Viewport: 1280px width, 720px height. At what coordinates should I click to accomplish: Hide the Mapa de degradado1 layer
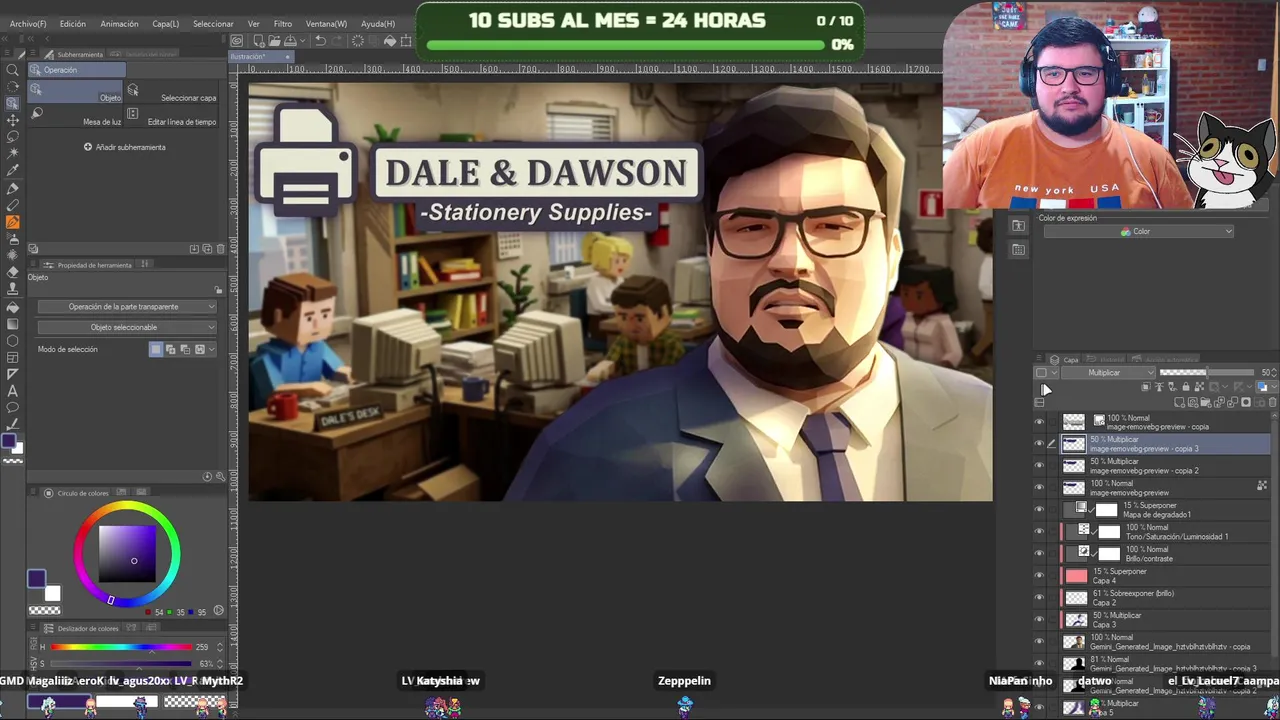[1039, 510]
